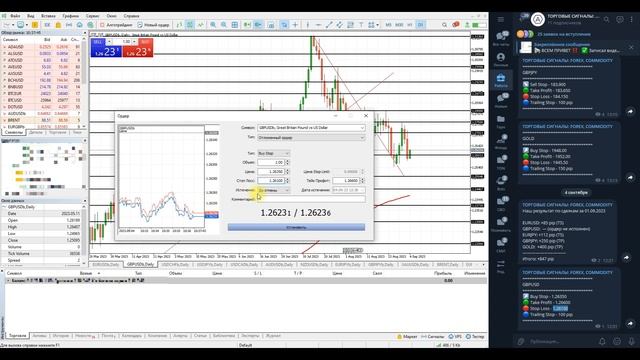The height and width of the screenshot is (360, 640).
Task: Click the blue Установить button in order dialog
Action: pyautogui.click(x=296, y=227)
